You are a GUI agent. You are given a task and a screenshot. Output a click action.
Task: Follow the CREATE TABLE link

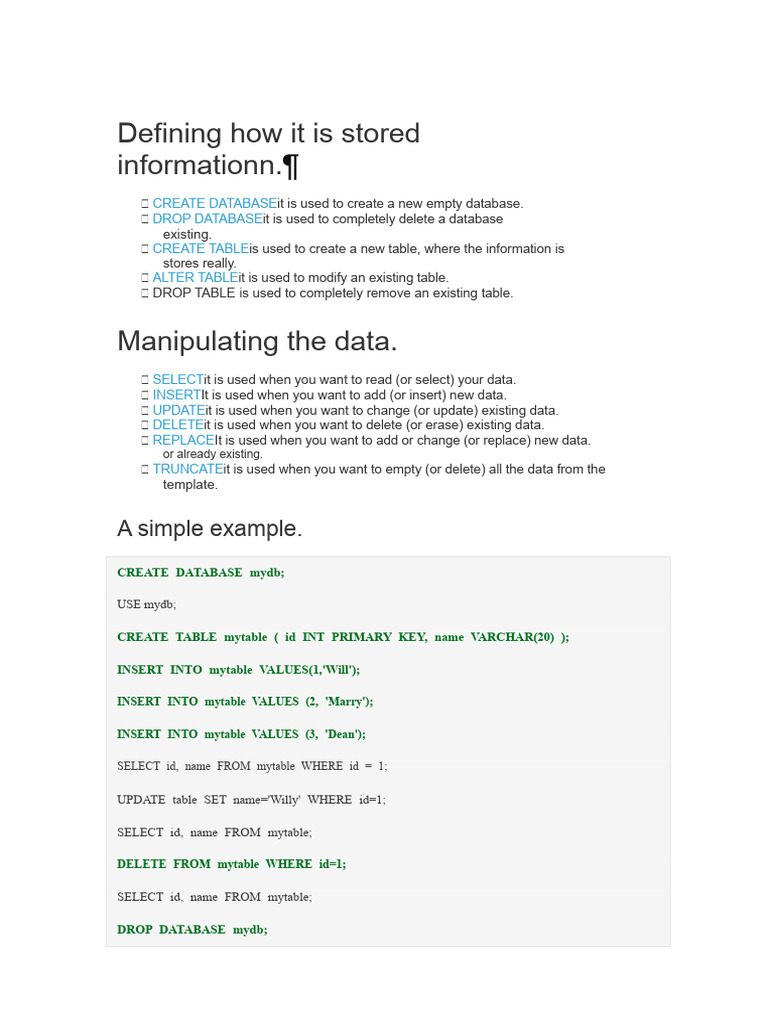pyautogui.click(x=200, y=249)
